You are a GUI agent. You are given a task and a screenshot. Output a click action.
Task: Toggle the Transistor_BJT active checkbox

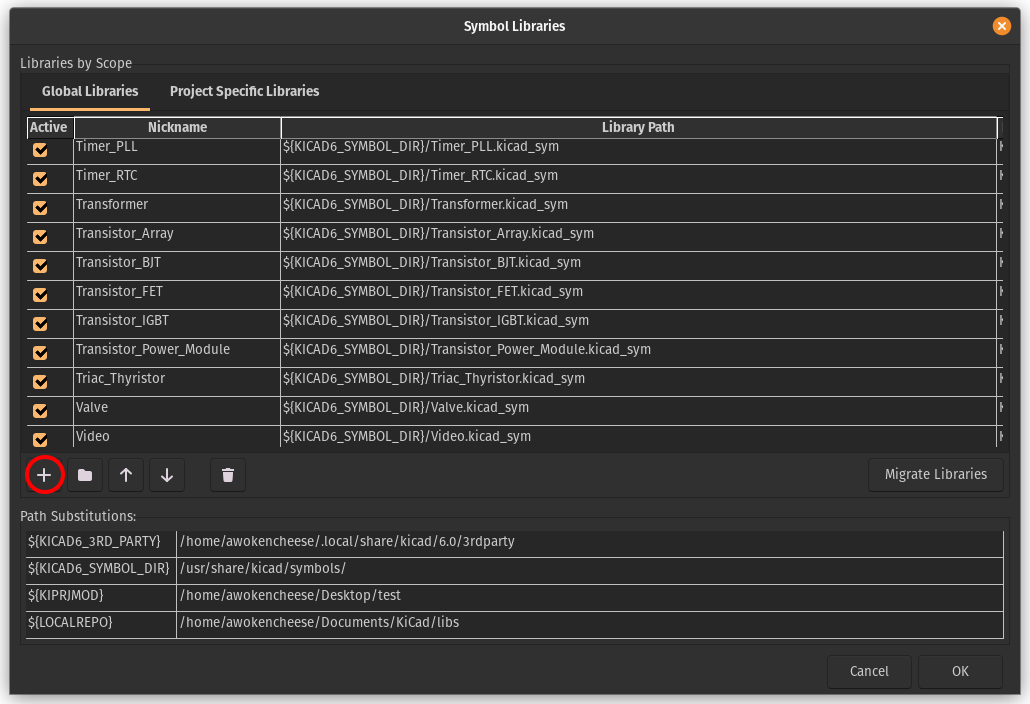pos(40,265)
